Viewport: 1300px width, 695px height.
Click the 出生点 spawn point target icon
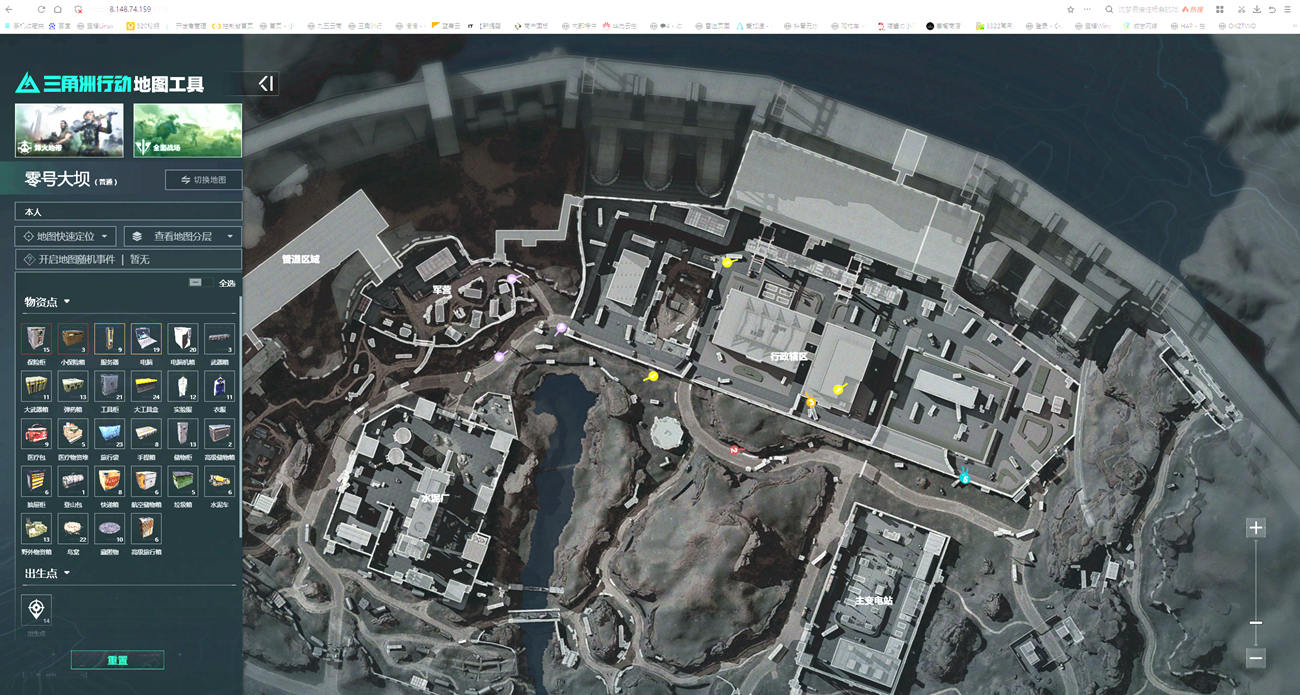[36, 608]
